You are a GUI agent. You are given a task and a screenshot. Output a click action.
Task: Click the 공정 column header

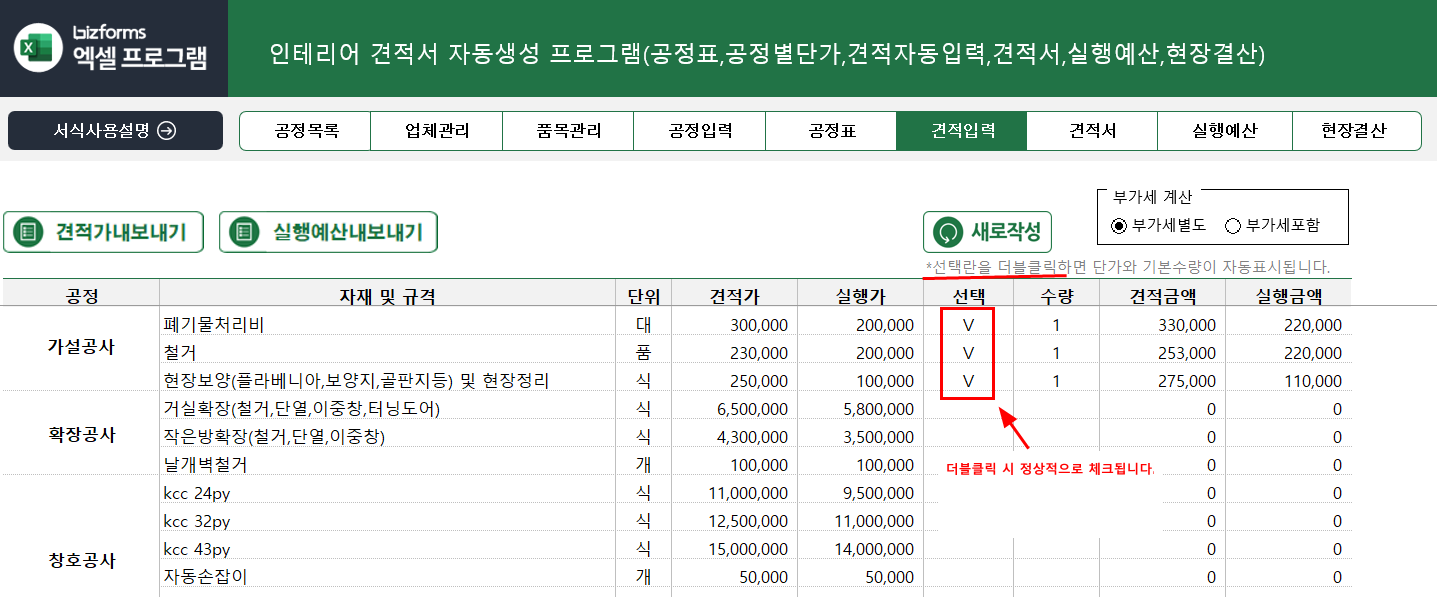[81, 295]
